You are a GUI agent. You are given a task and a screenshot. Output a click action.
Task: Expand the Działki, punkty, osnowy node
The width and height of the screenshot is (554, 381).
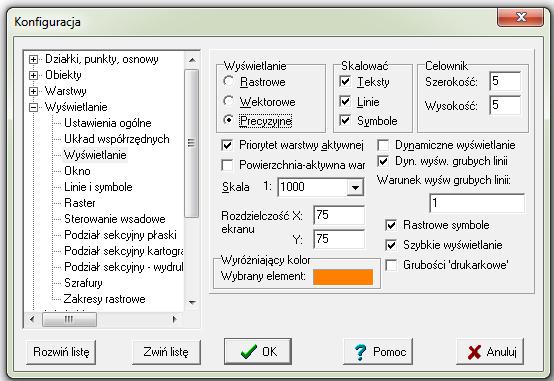pyautogui.click(x=33, y=59)
